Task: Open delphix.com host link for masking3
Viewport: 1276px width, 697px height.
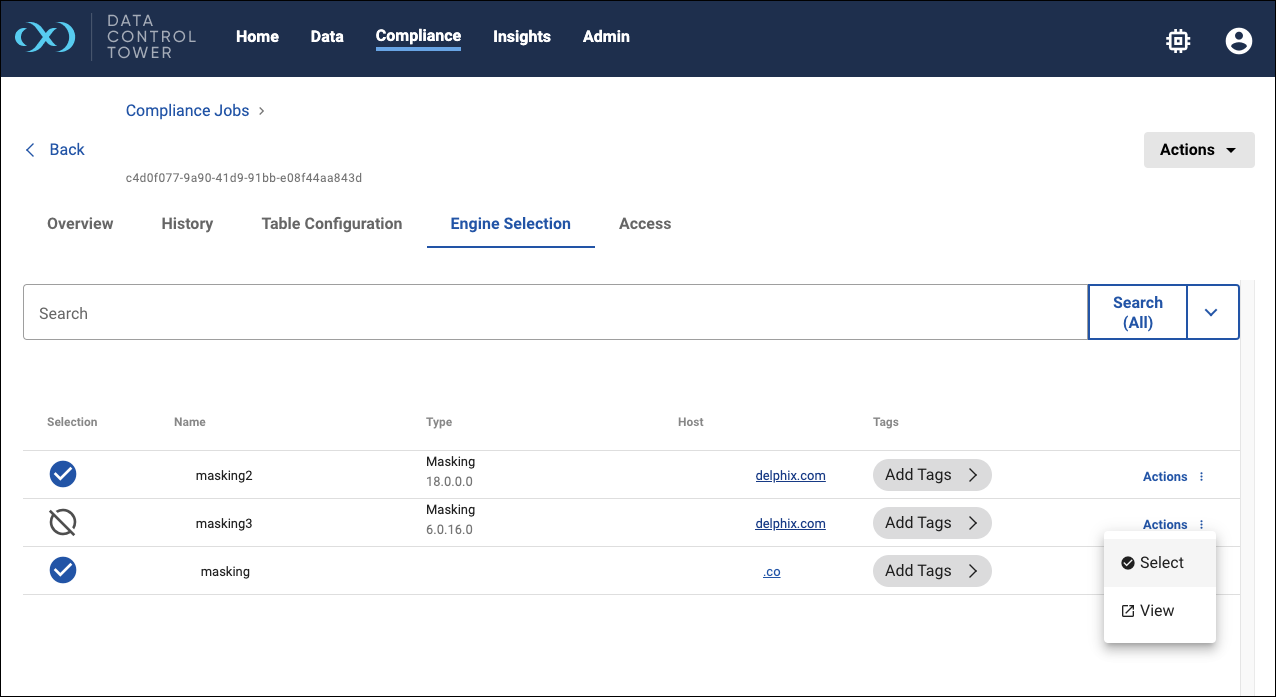Action: click(x=790, y=523)
